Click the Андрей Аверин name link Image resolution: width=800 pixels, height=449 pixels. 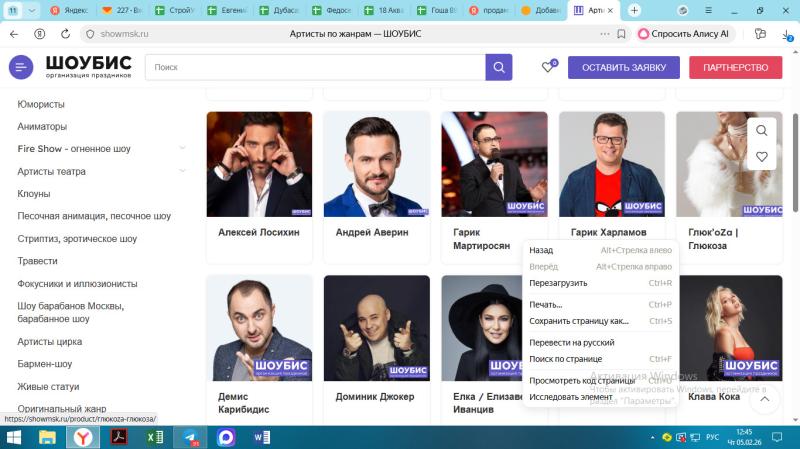tap(372, 232)
